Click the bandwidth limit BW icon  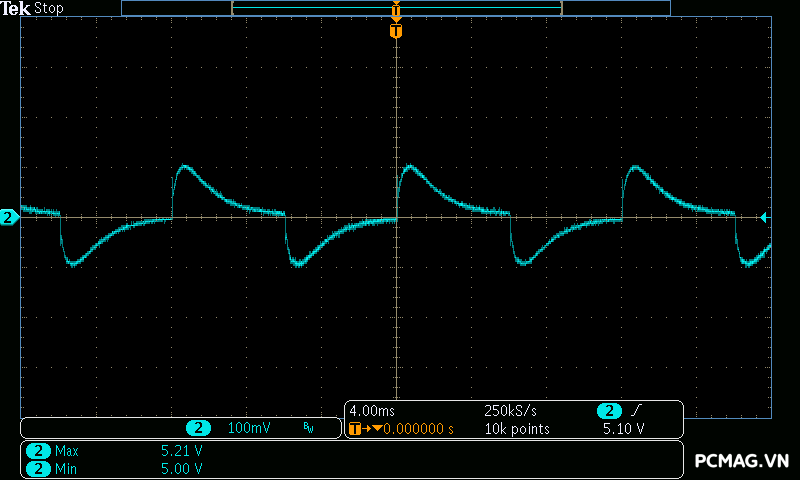click(308, 428)
